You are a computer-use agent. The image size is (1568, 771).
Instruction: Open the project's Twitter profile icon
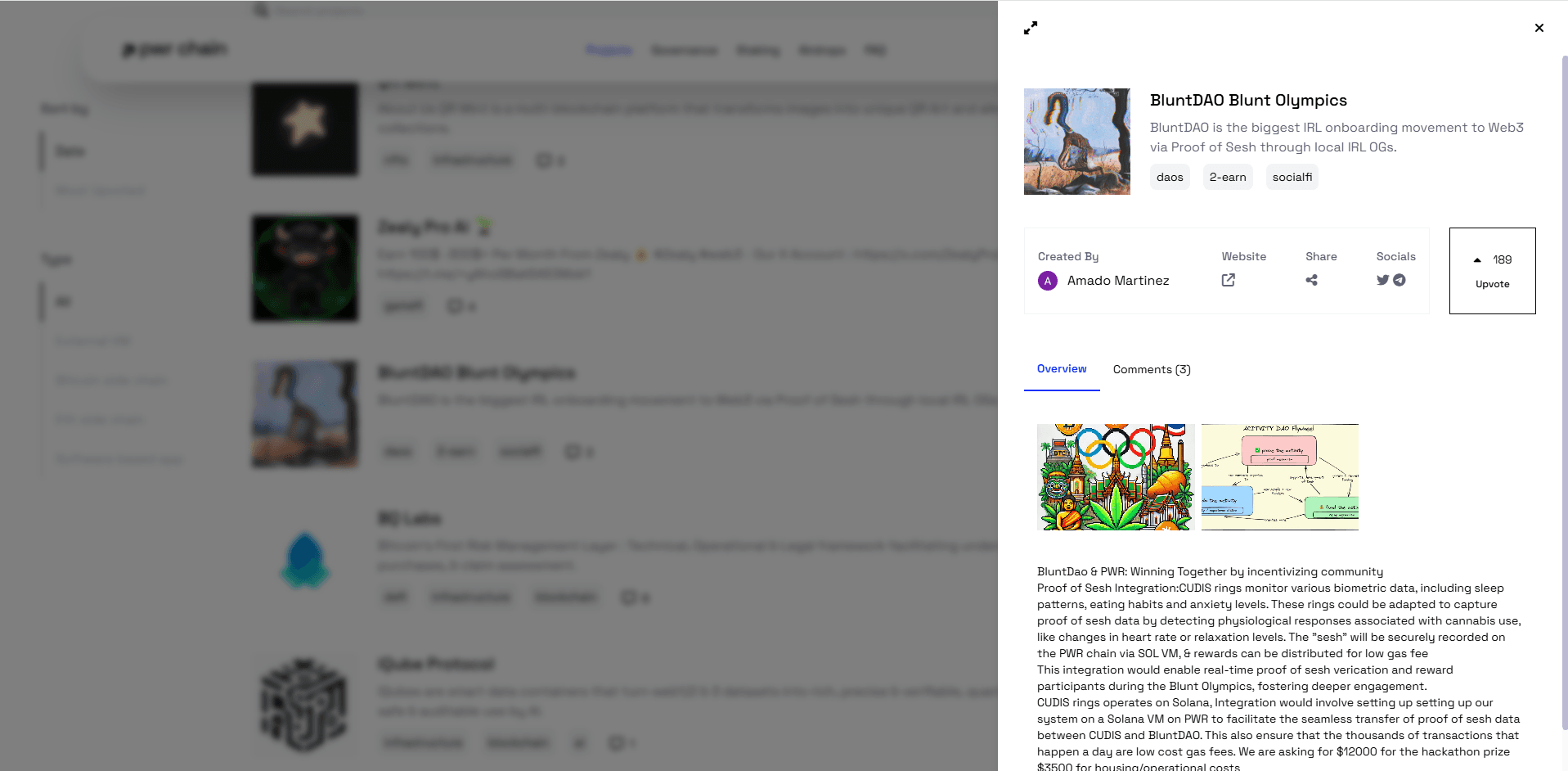pyautogui.click(x=1382, y=280)
